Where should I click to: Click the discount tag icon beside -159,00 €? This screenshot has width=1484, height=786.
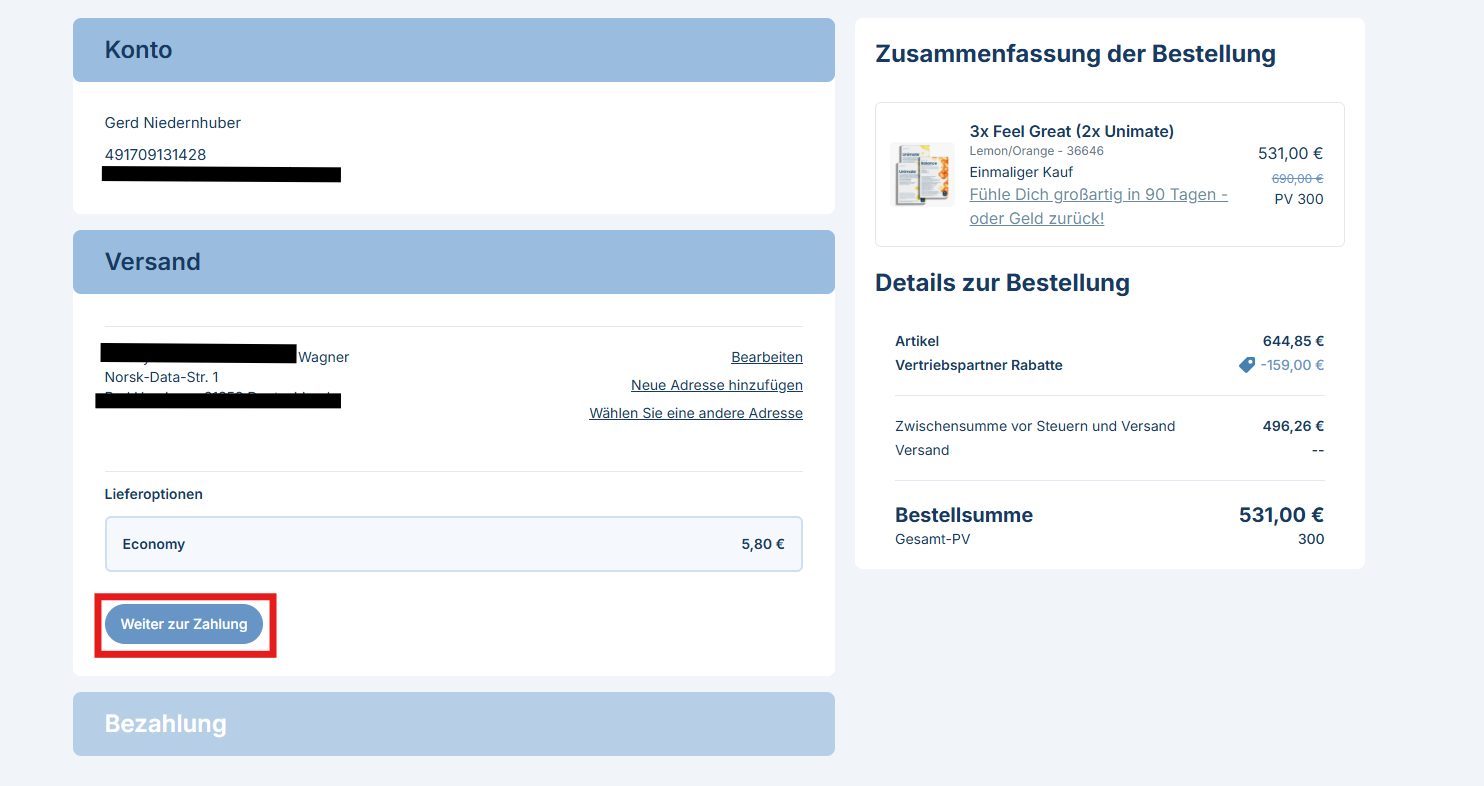(x=1246, y=365)
